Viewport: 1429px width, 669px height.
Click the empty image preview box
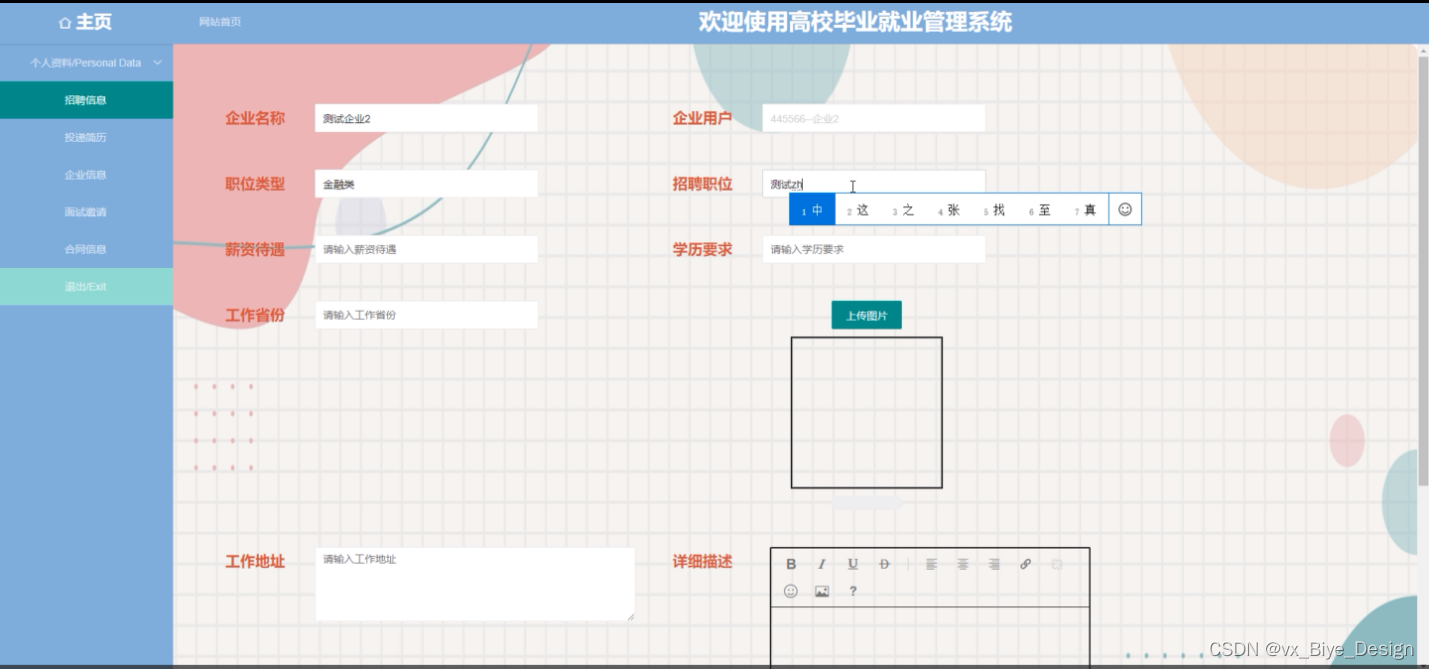867,413
